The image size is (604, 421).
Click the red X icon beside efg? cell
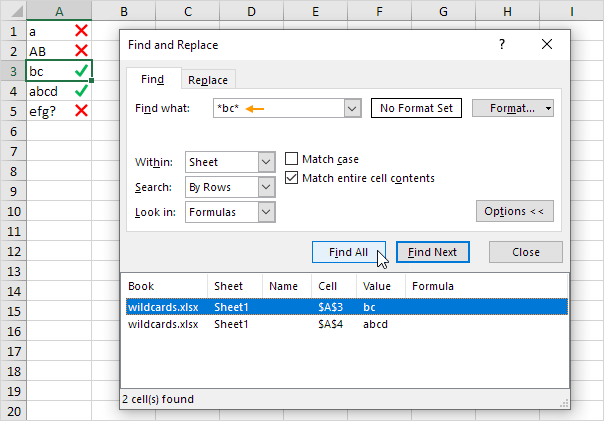pyautogui.click(x=82, y=110)
